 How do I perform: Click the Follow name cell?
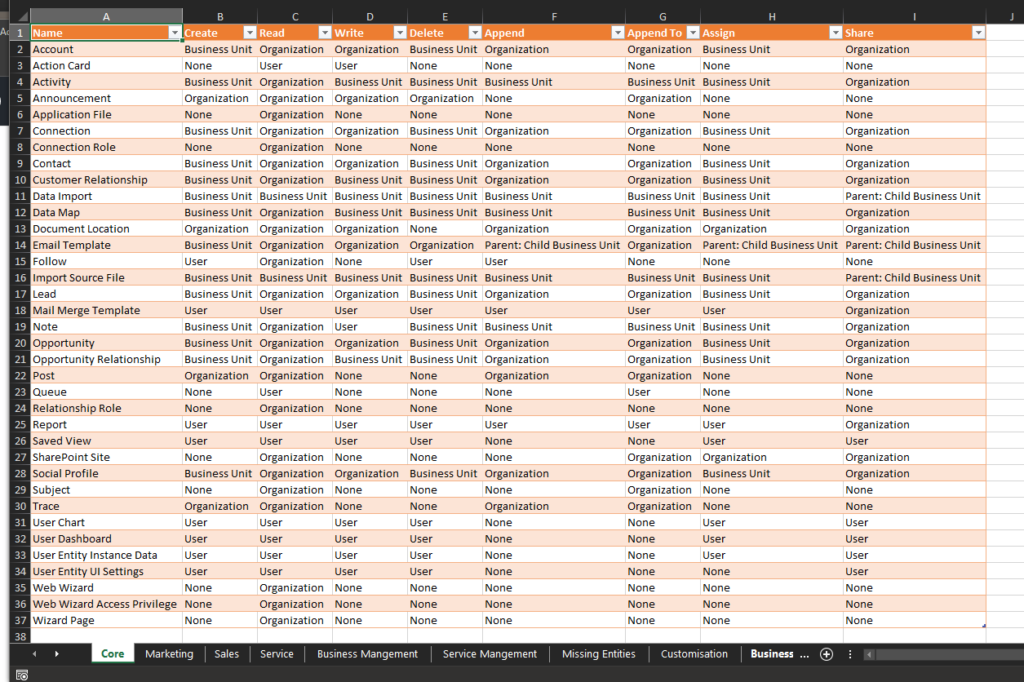(x=106, y=261)
